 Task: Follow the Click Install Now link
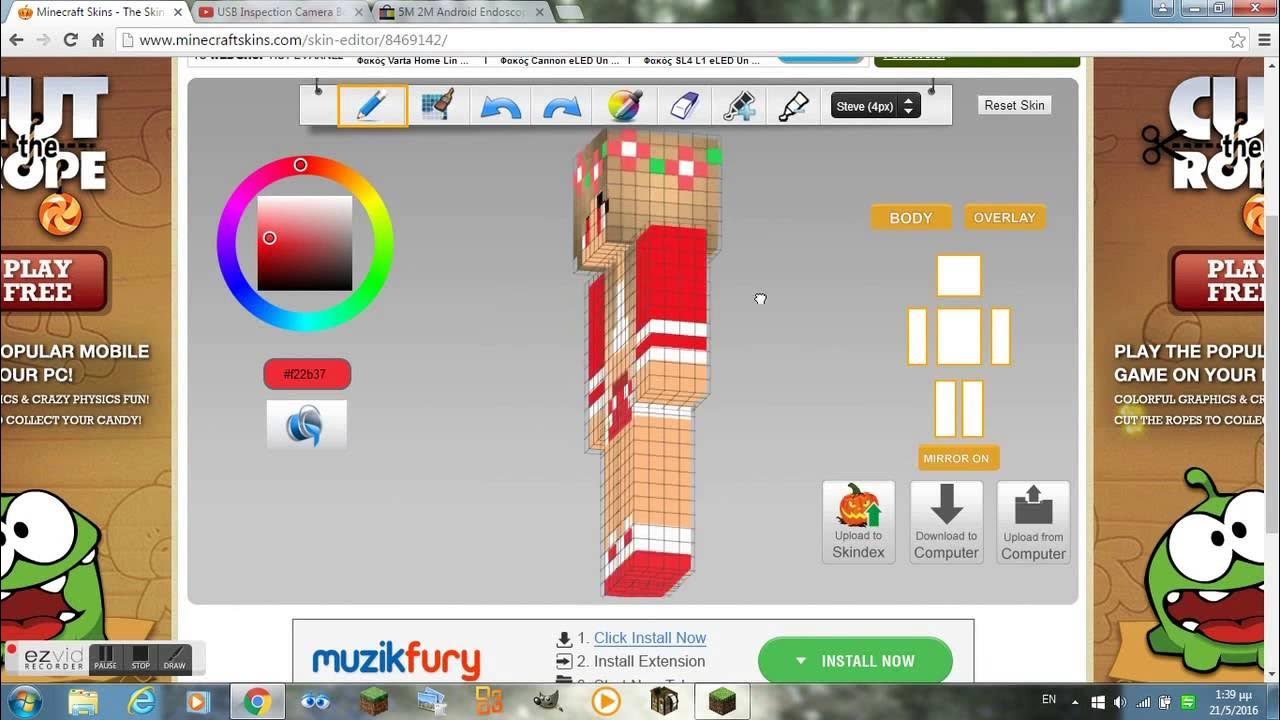pyautogui.click(x=650, y=638)
